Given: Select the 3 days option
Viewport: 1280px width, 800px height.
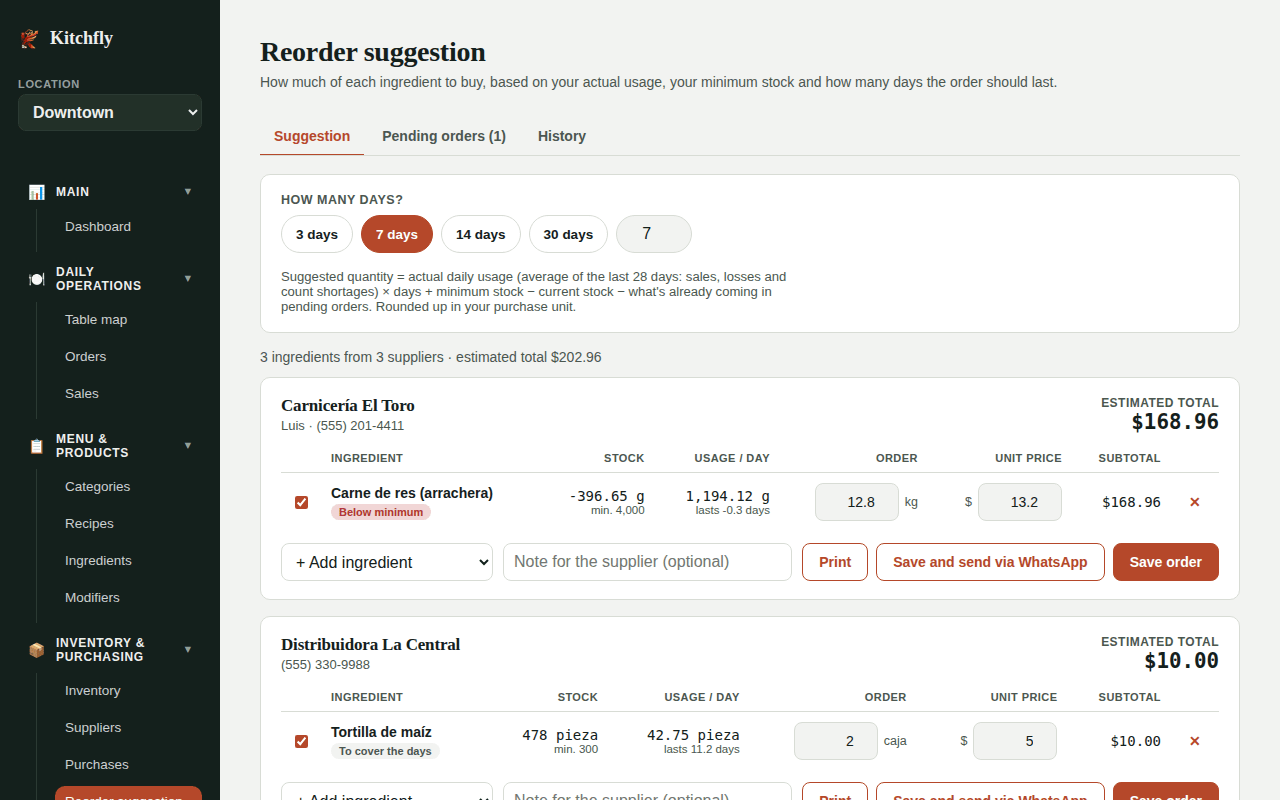Looking at the screenshot, I should point(317,234).
